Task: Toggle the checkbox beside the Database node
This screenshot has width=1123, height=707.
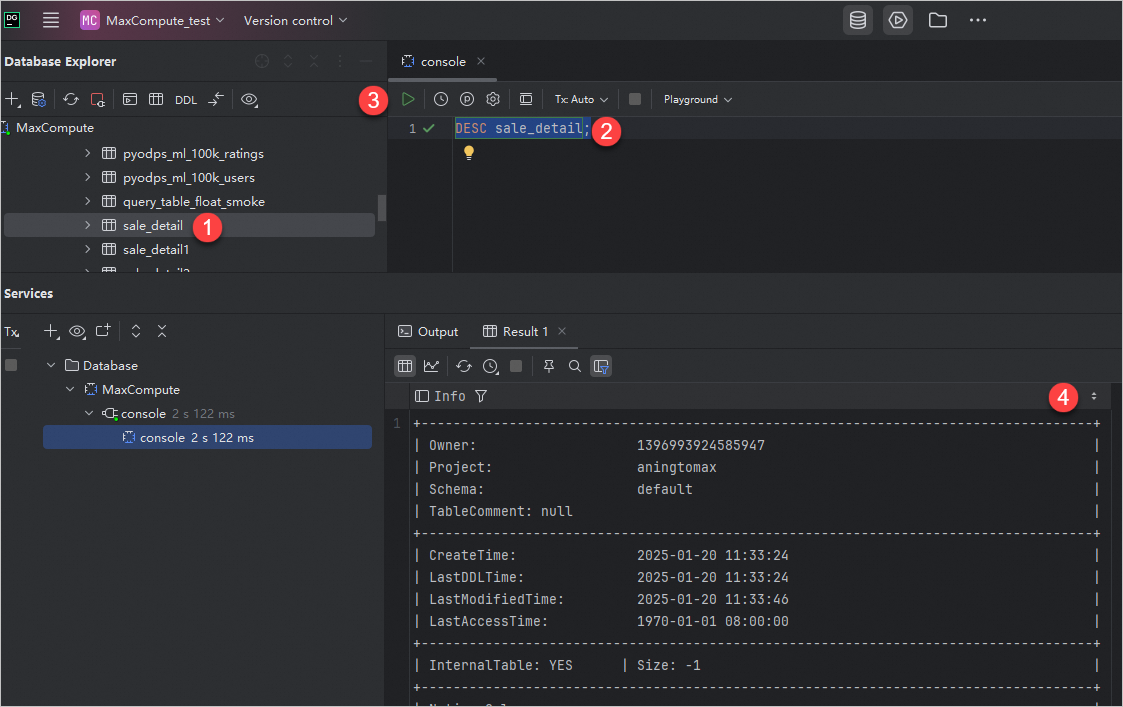Action: [x=11, y=365]
